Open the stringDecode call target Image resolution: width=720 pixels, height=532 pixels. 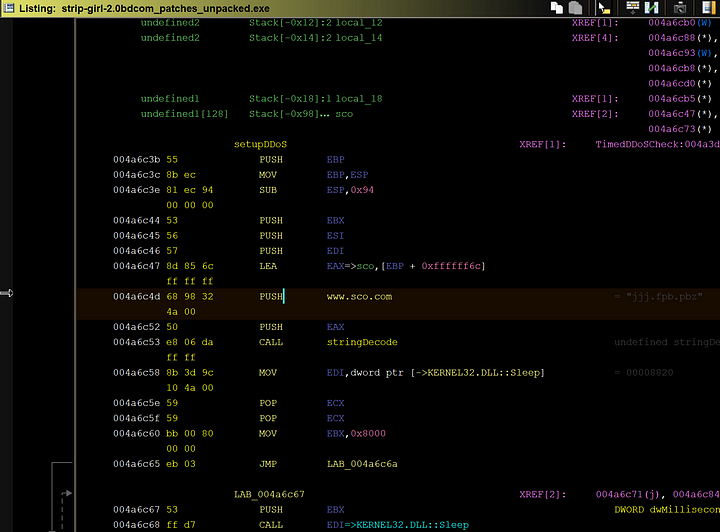coord(362,342)
